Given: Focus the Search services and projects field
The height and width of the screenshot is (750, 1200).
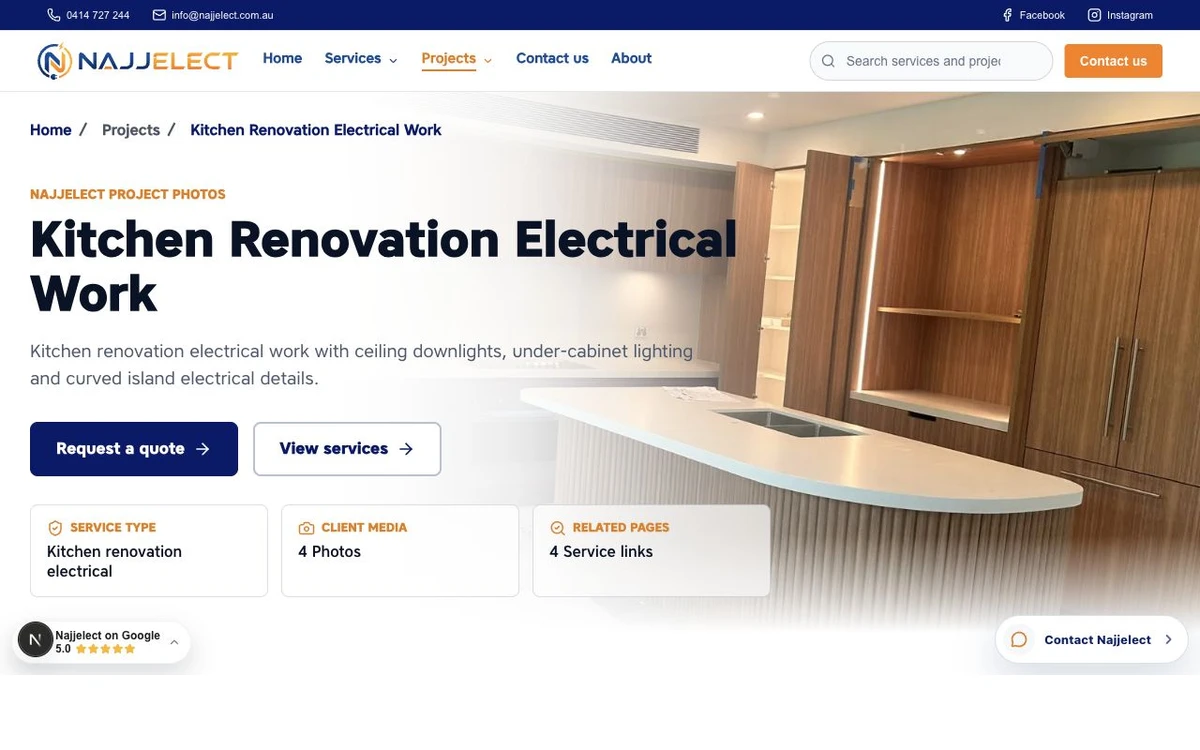Looking at the screenshot, I should pos(931,61).
